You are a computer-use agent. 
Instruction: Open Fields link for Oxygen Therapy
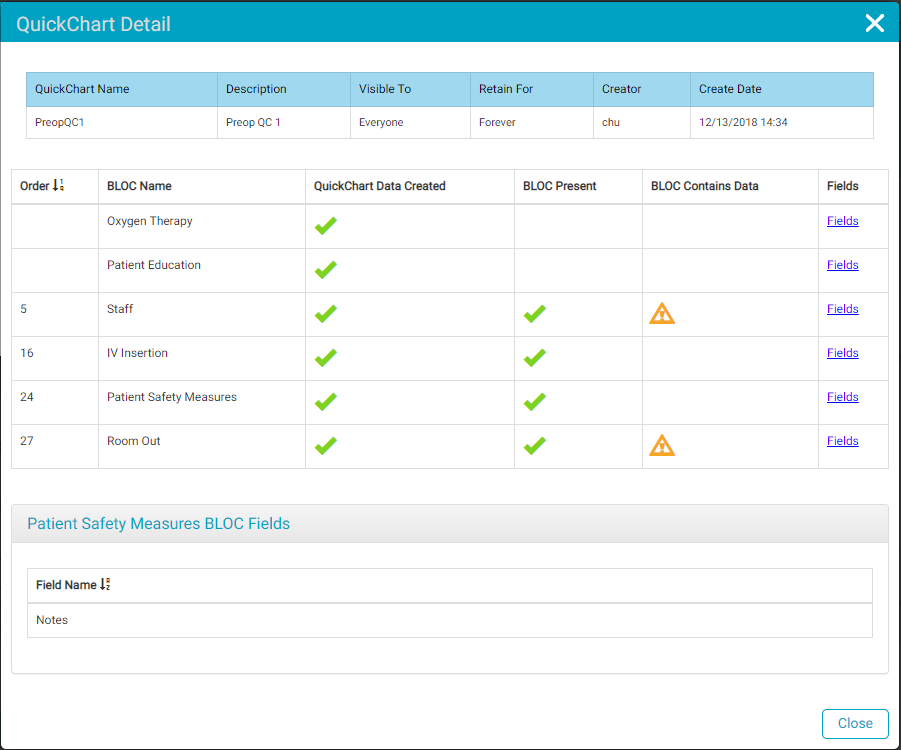842,221
